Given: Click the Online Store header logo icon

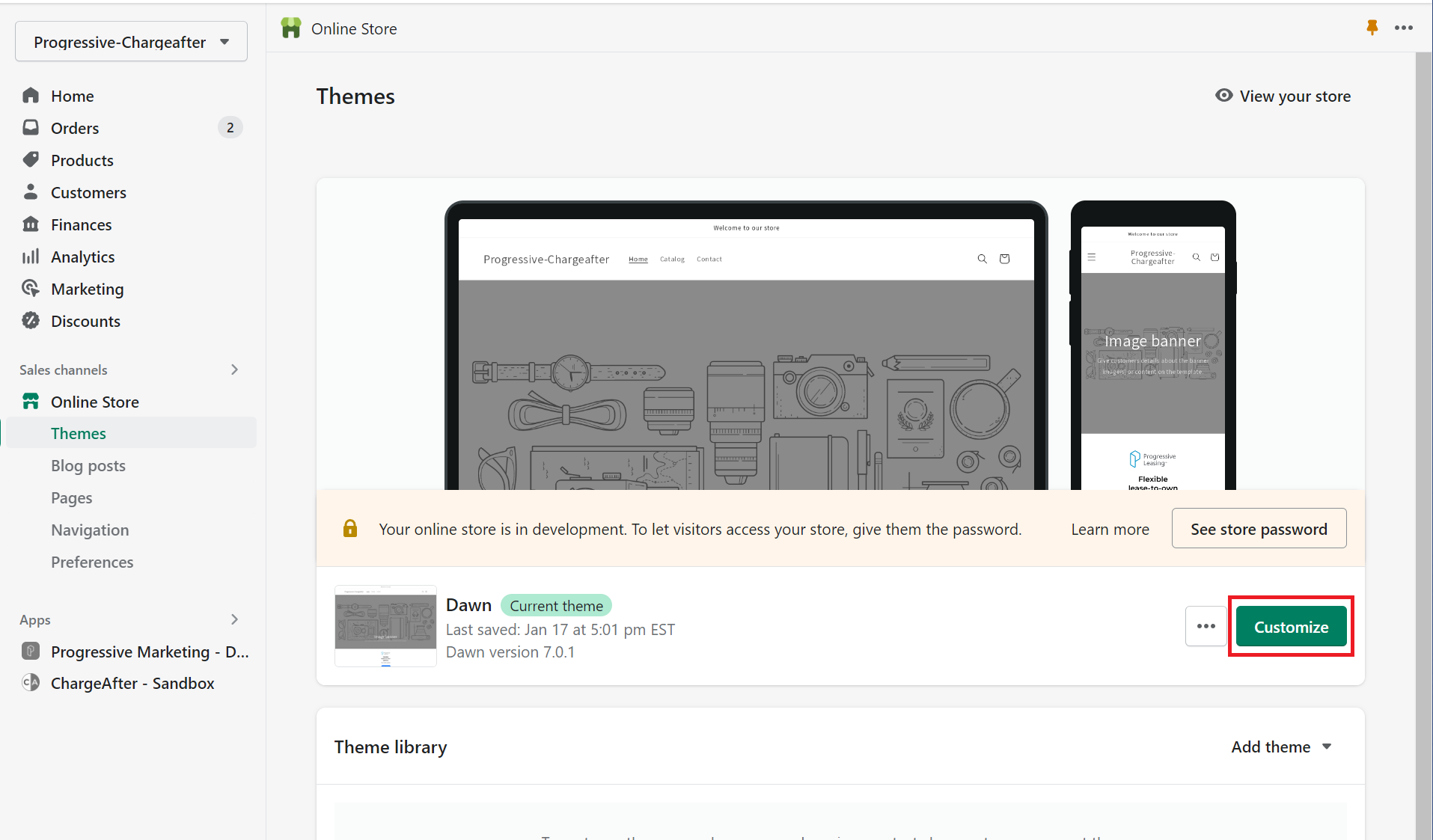Looking at the screenshot, I should point(291,28).
